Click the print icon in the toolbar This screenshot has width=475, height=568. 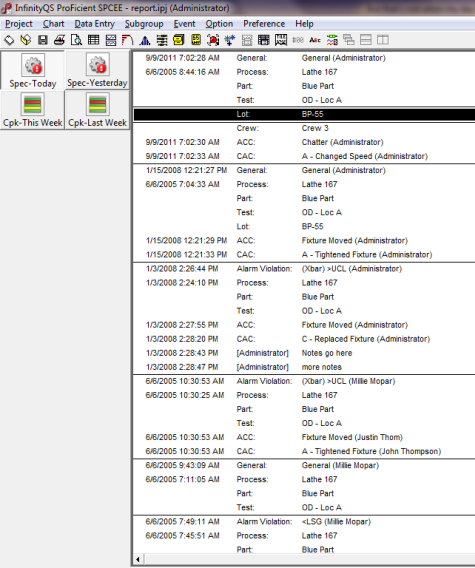59,40
